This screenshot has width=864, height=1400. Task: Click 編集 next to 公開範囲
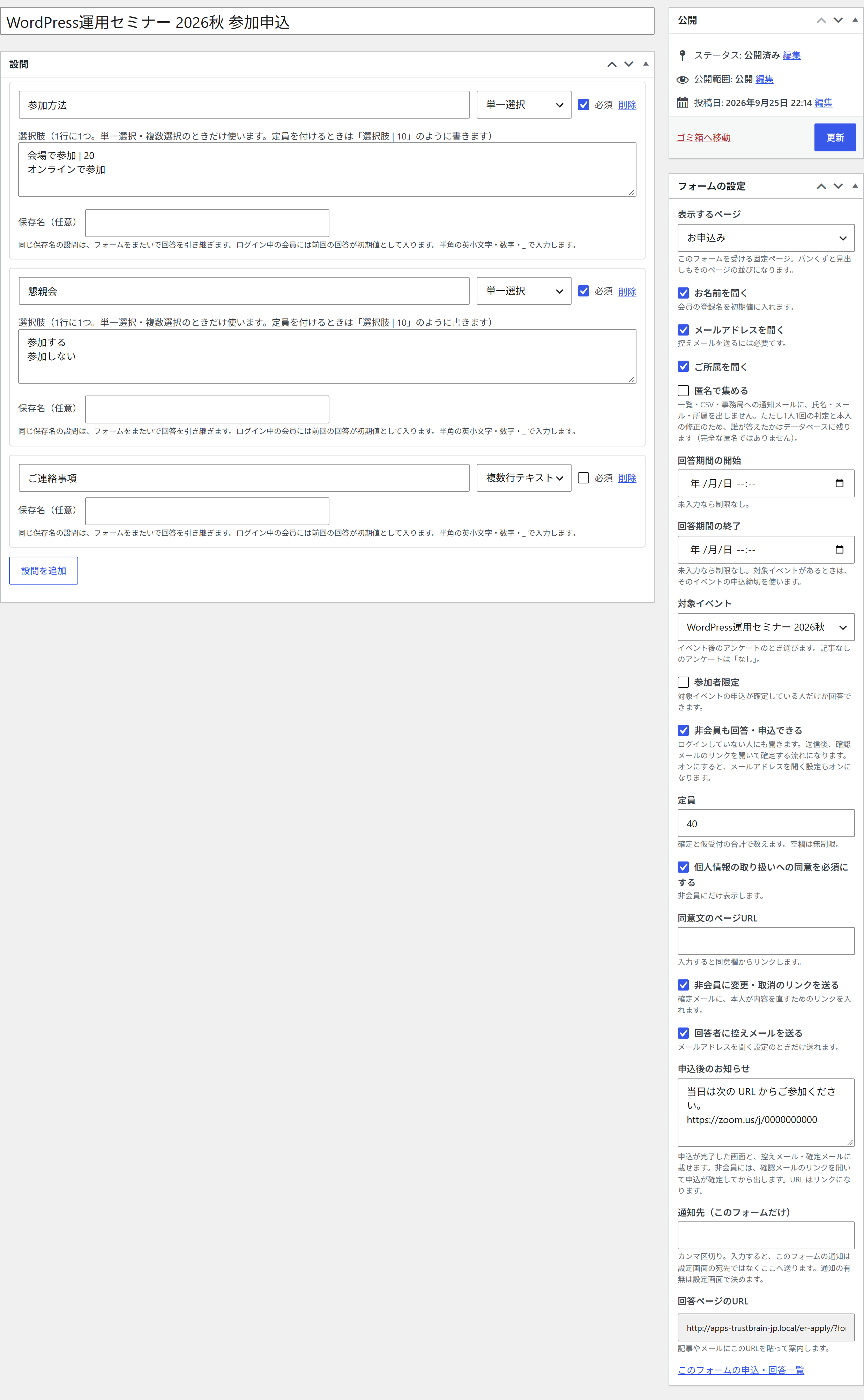click(x=764, y=80)
